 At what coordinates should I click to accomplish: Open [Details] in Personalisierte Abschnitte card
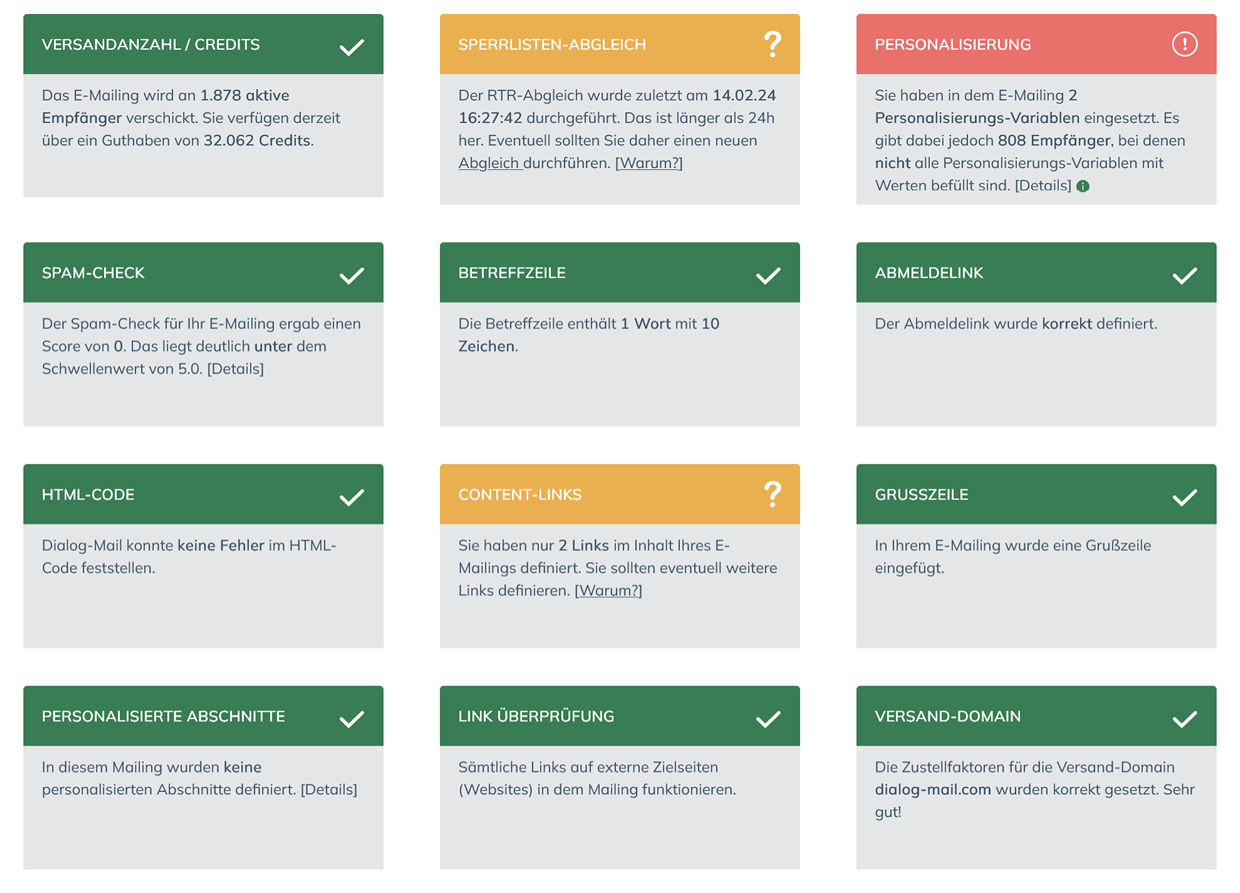[x=329, y=789]
